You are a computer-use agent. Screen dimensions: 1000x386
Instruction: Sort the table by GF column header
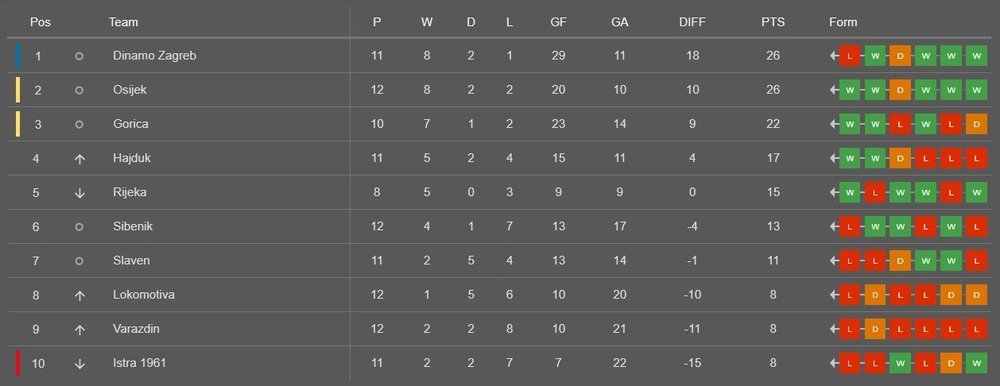pyautogui.click(x=558, y=22)
